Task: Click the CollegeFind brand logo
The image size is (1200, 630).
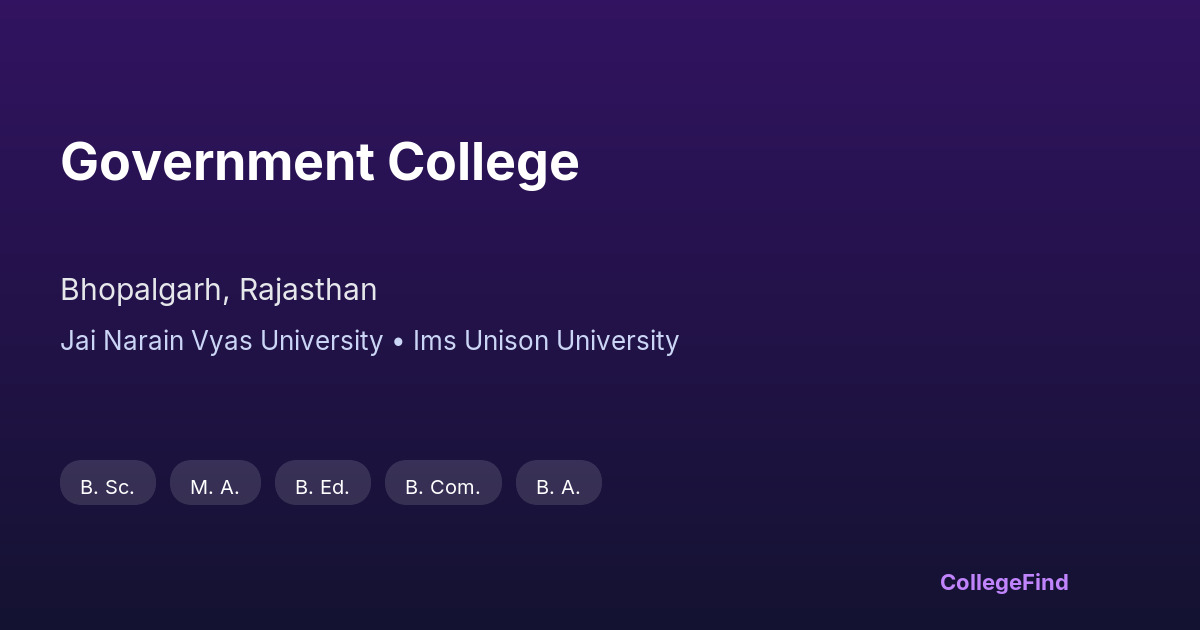Action: (1003, 582)
